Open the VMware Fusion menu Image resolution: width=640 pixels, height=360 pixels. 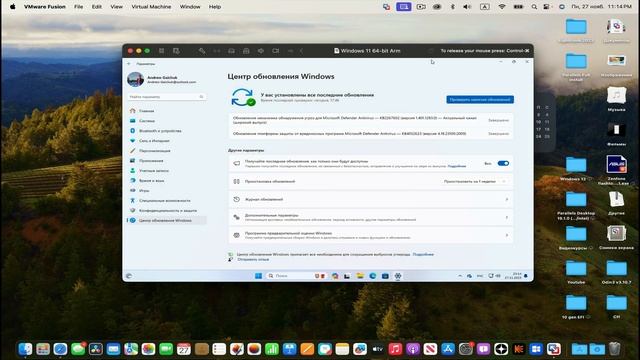44,7
